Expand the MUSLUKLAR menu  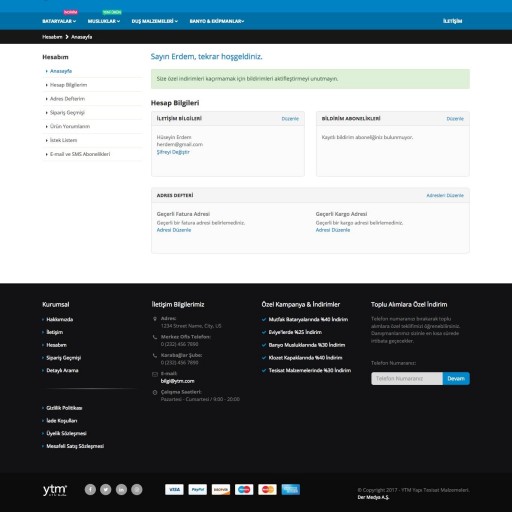tap(104, 21)
